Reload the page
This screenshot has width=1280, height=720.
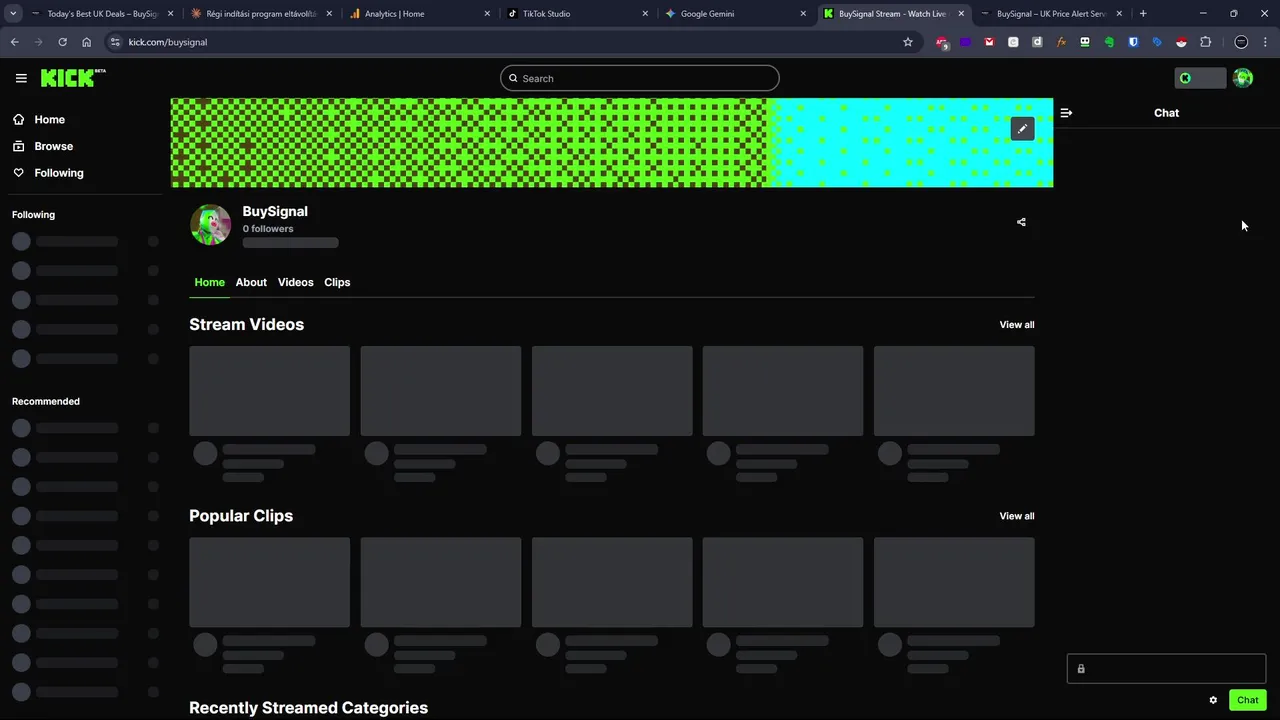(x=62, y=42)
